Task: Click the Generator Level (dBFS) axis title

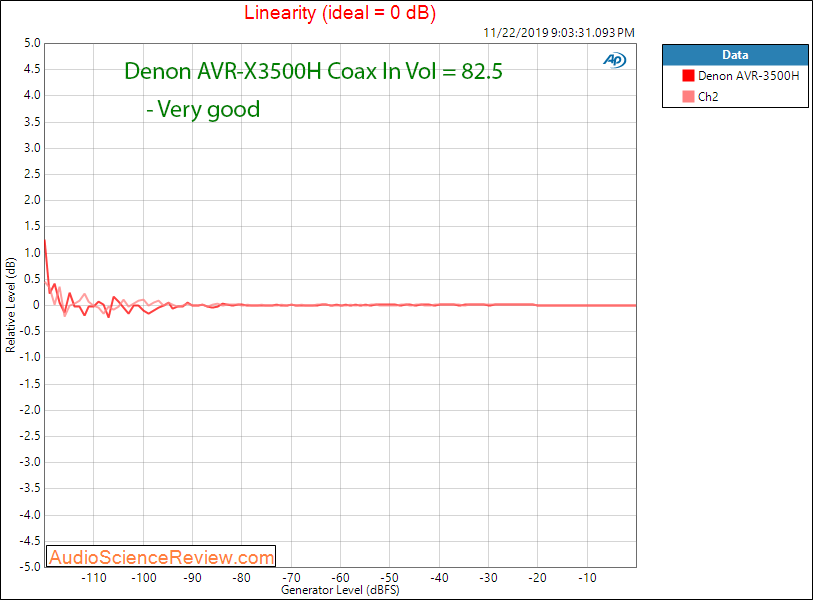Action: [x=340, y=590]
